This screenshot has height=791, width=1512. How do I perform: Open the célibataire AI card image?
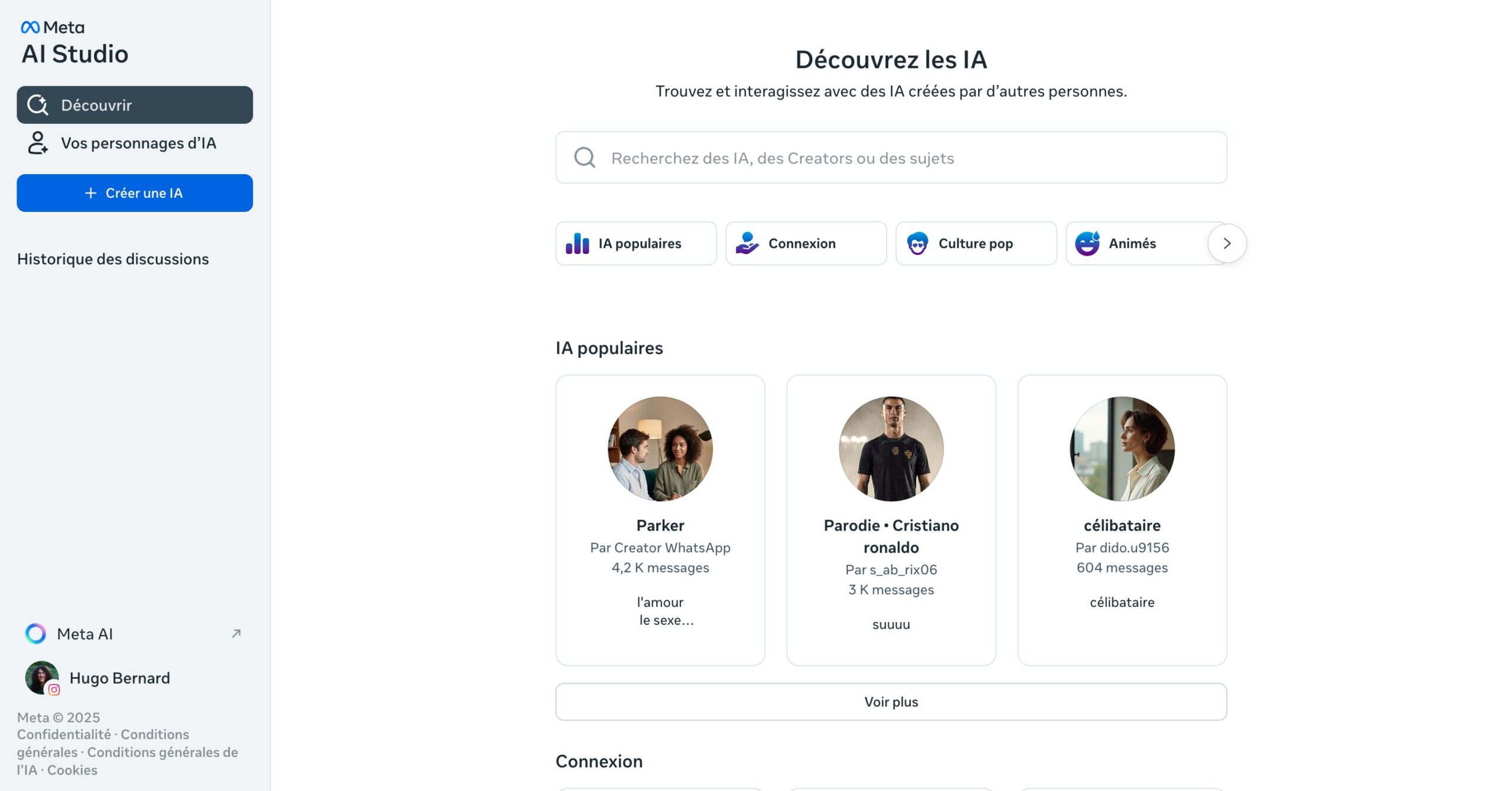pyautogui.click(x=1122, y=449)
